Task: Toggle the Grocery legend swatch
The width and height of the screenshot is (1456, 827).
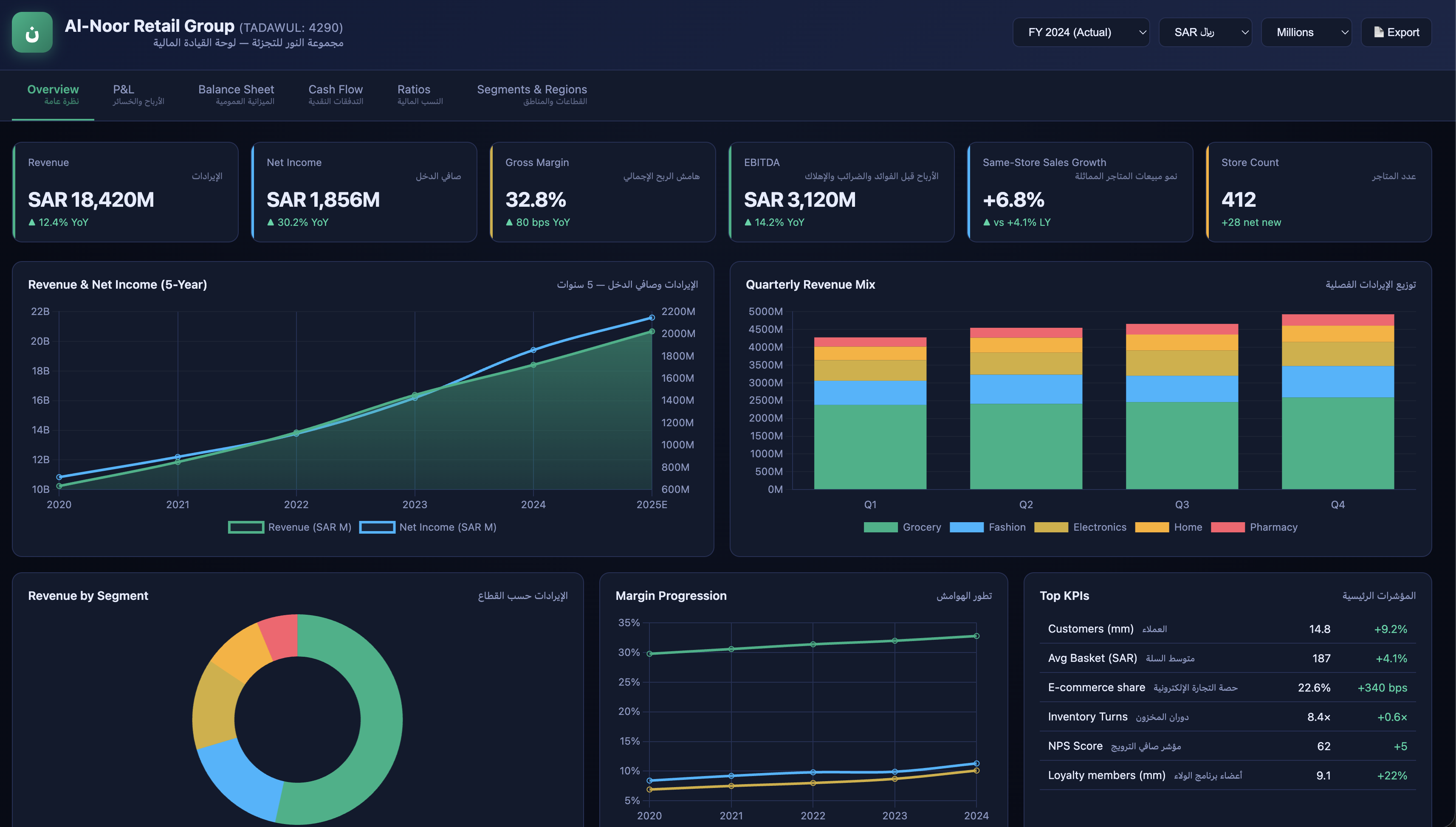Action: pyautogui.click(x=880, y=527)
